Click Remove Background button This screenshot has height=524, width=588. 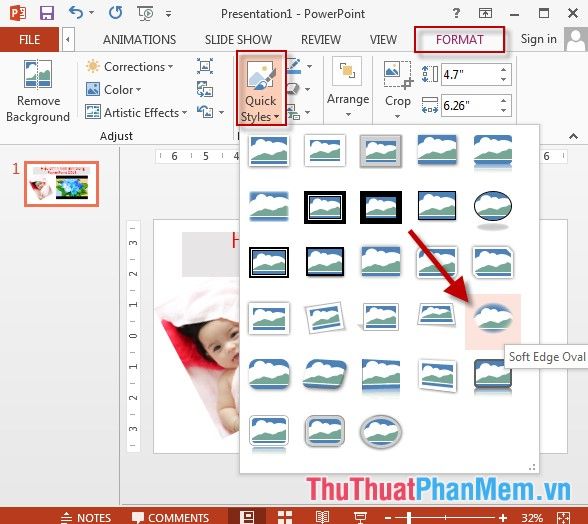point(38,91)
